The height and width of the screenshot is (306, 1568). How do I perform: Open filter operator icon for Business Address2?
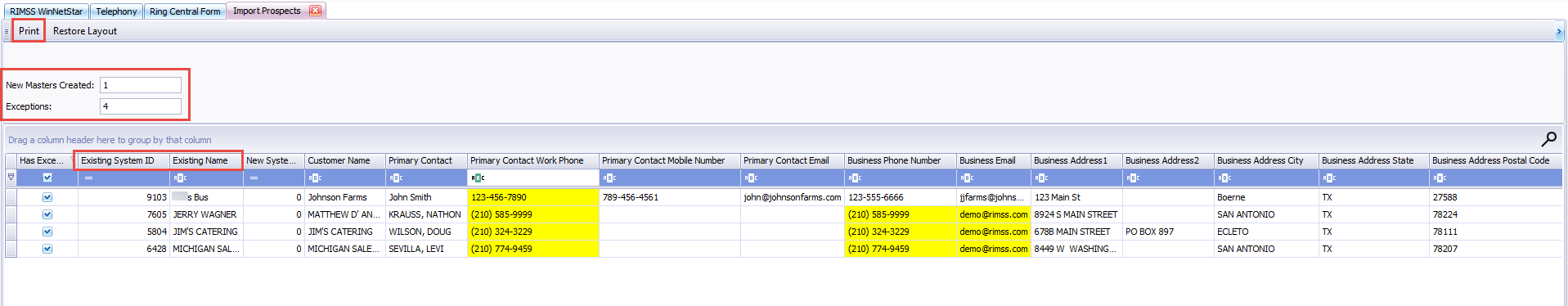click(1133, 178)
